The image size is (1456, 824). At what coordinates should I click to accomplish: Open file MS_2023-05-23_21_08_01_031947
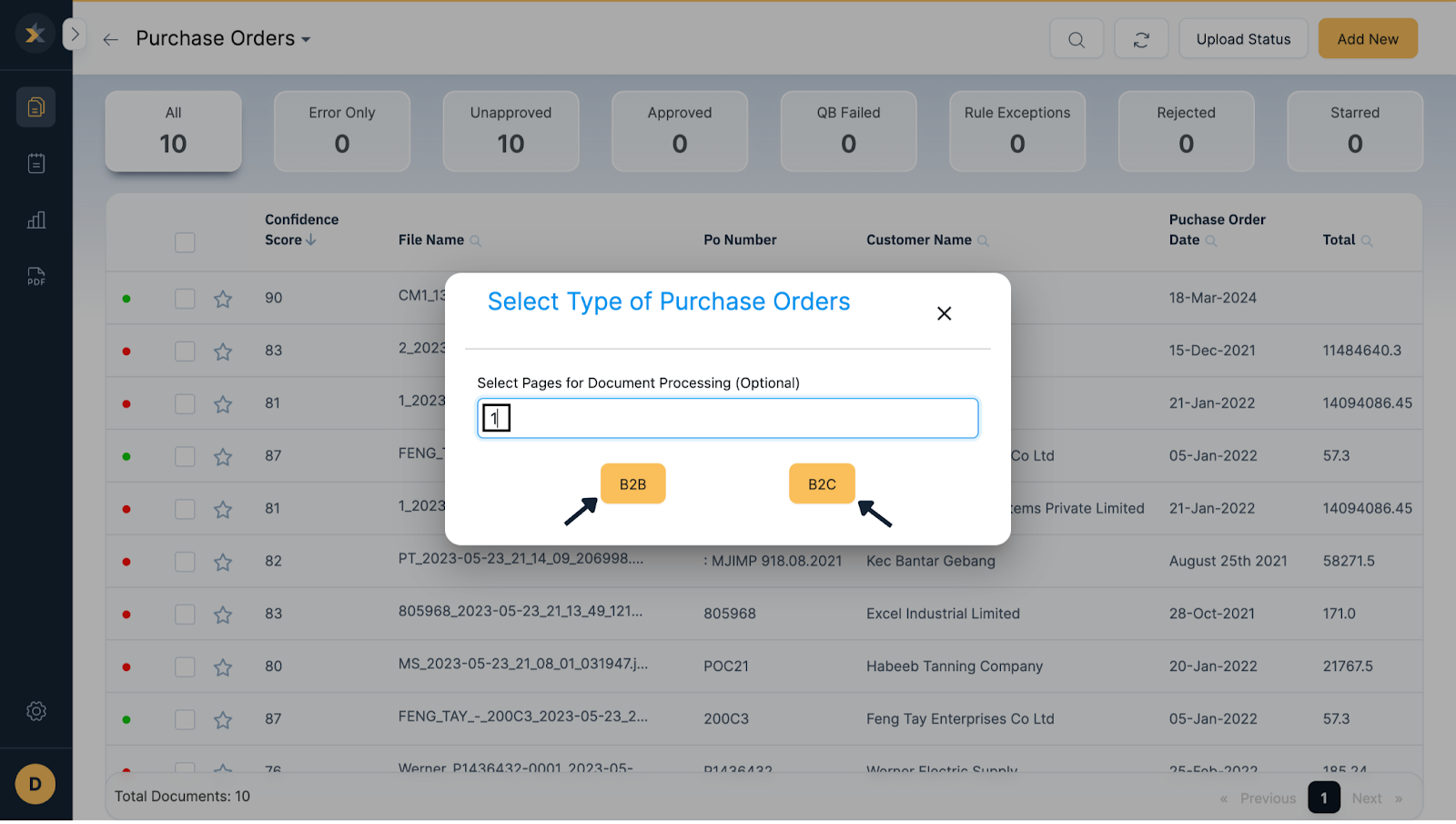[523, 664]
